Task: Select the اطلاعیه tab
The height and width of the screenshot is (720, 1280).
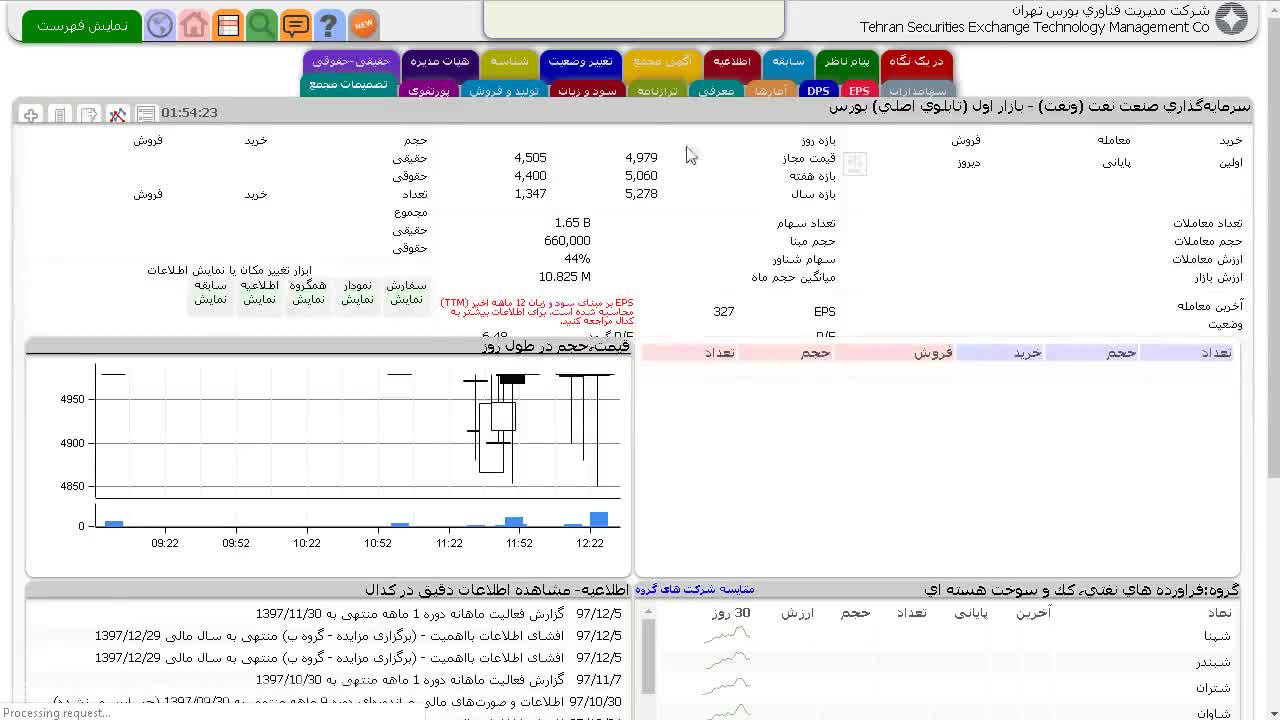Action: 732,62
